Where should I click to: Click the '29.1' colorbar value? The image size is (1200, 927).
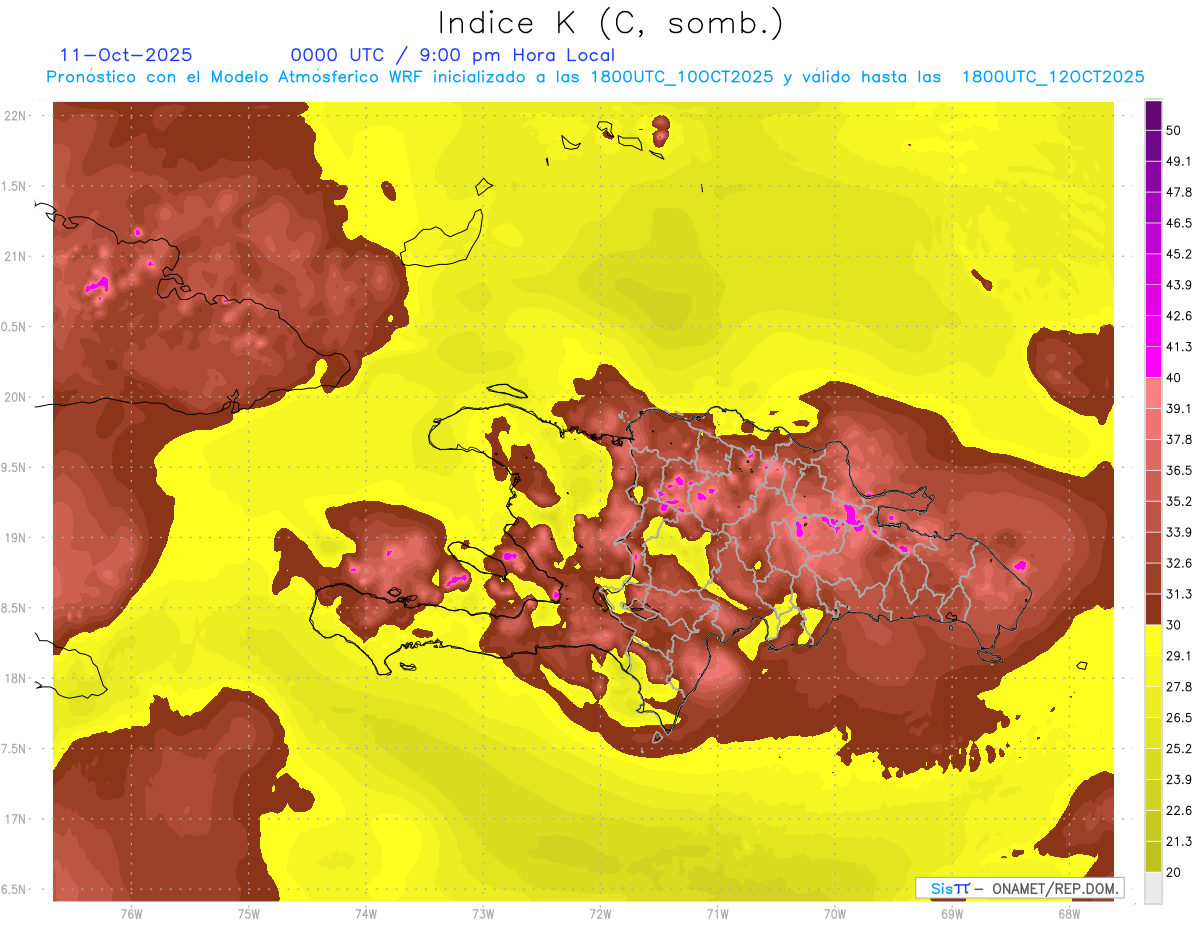tap(1179, 655)
